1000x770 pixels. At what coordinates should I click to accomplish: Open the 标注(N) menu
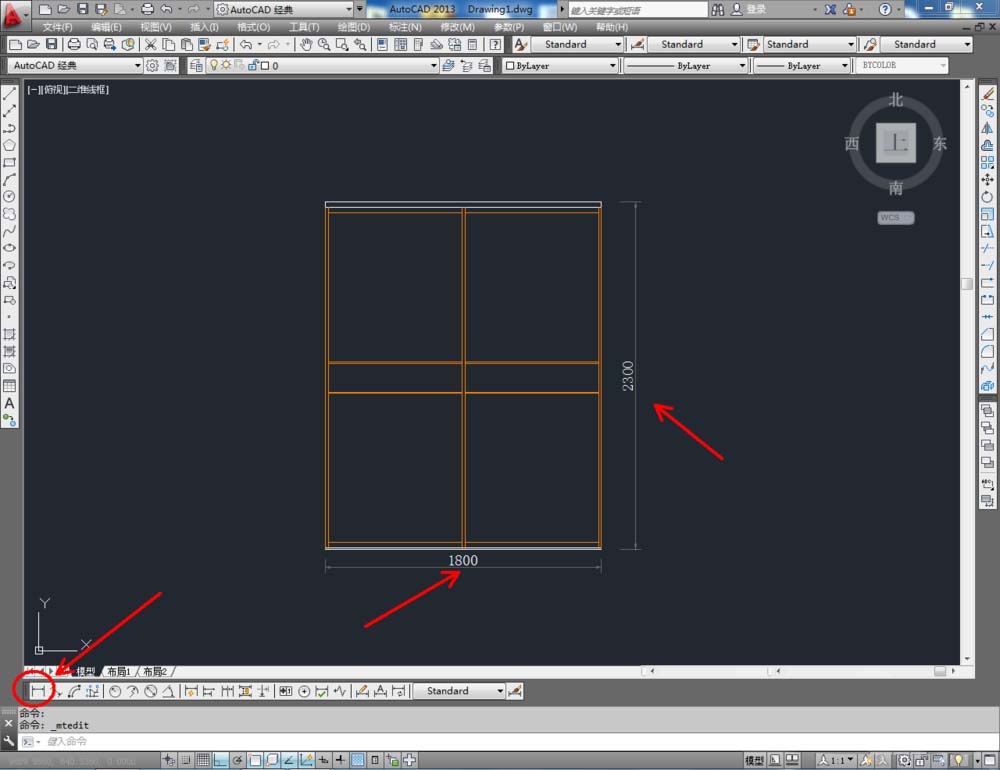[x=405, y=27]
